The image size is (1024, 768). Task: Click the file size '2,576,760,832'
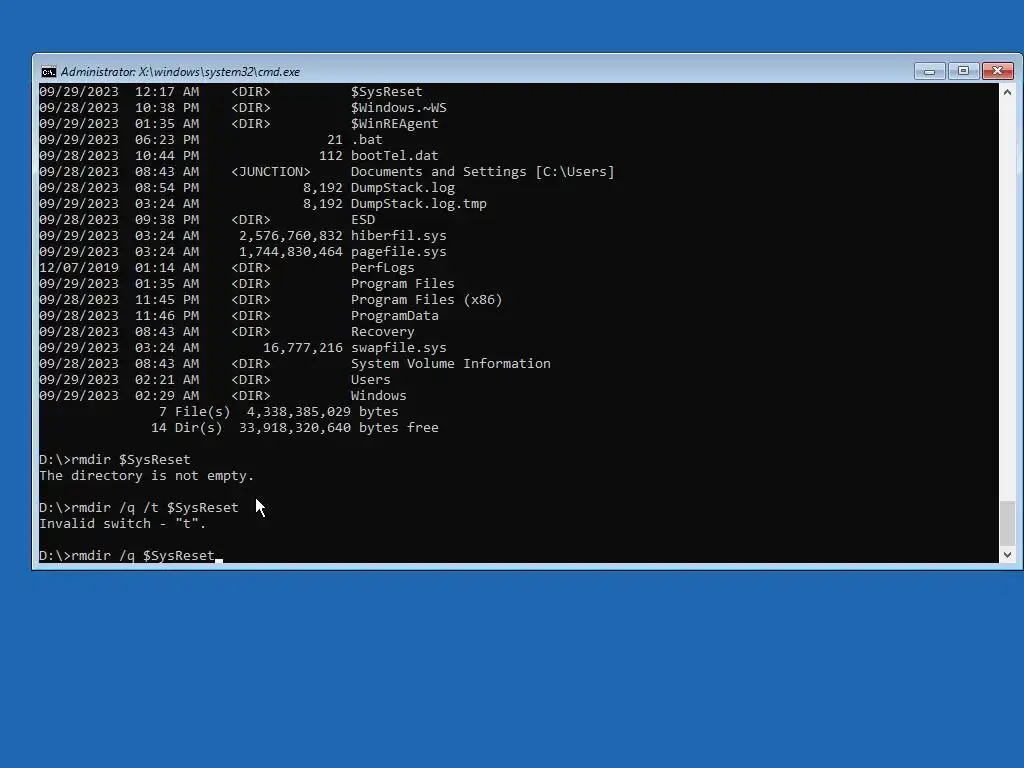pyautogui.click(x=291, y=236)
